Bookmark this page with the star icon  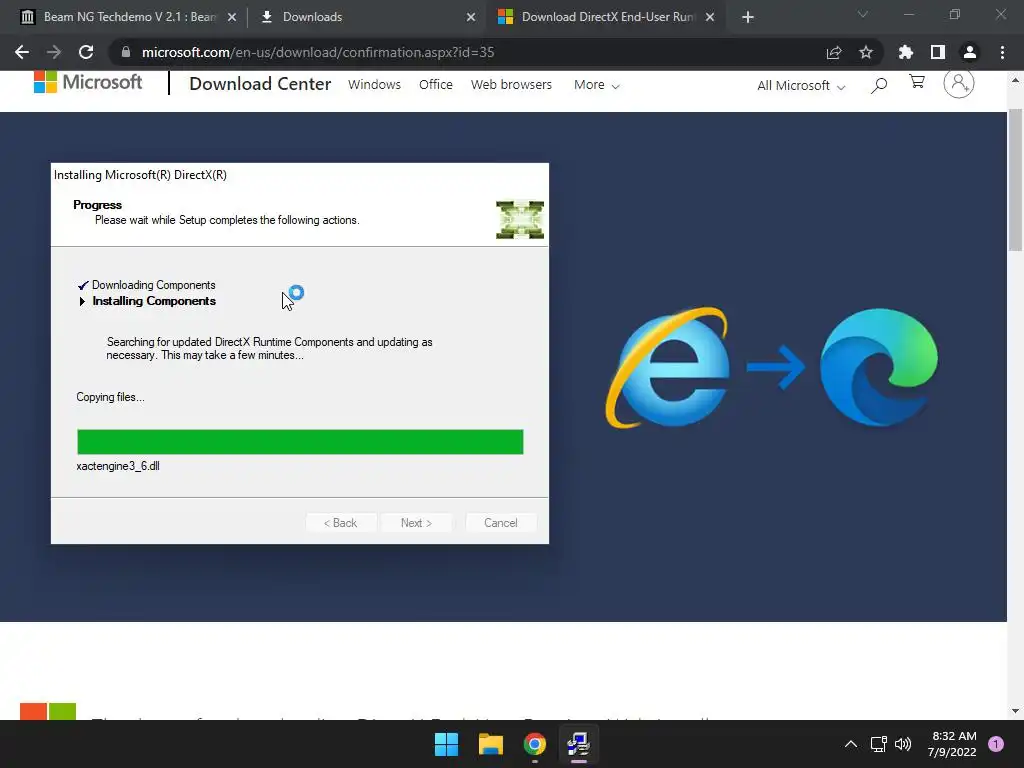point(866,52)
